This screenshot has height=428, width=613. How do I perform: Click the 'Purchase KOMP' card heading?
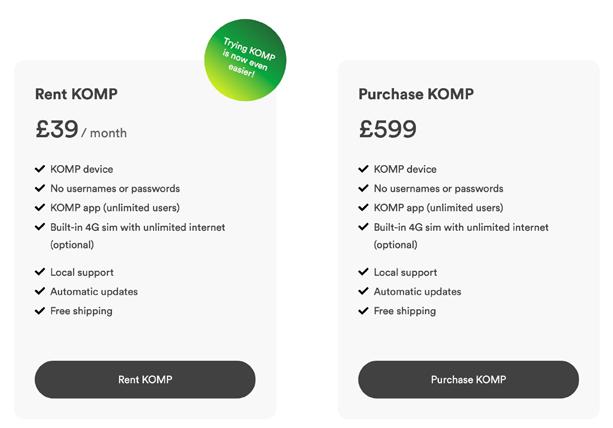click(x=416, y=94)
